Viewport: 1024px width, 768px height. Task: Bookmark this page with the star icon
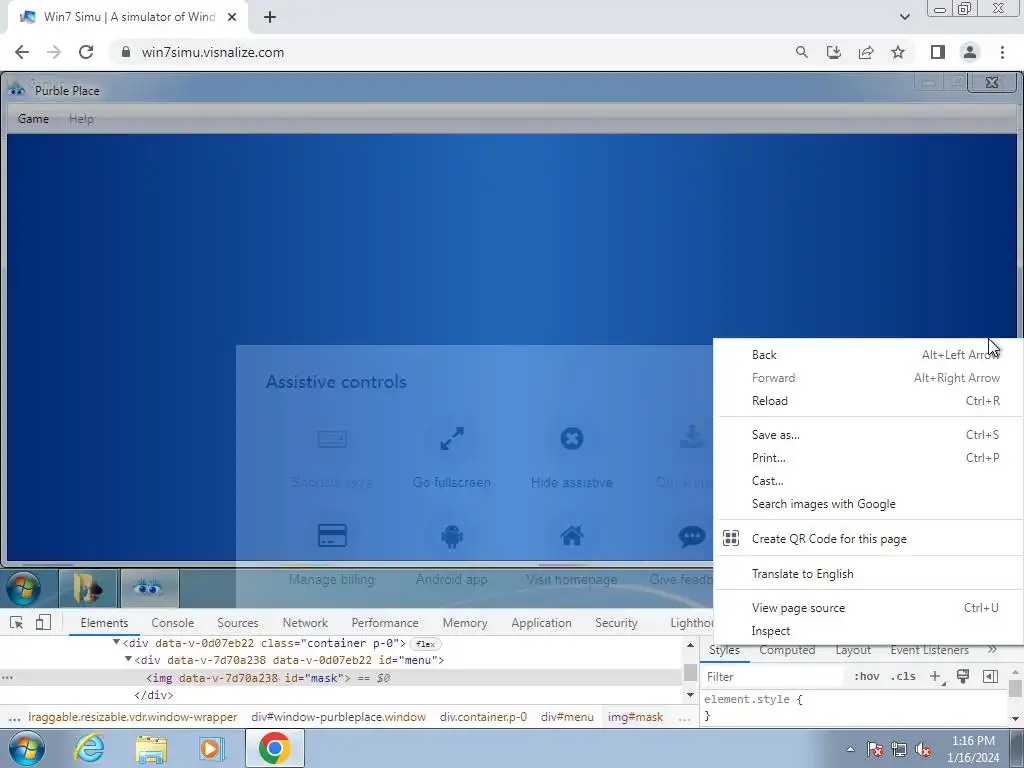(898, 52)
